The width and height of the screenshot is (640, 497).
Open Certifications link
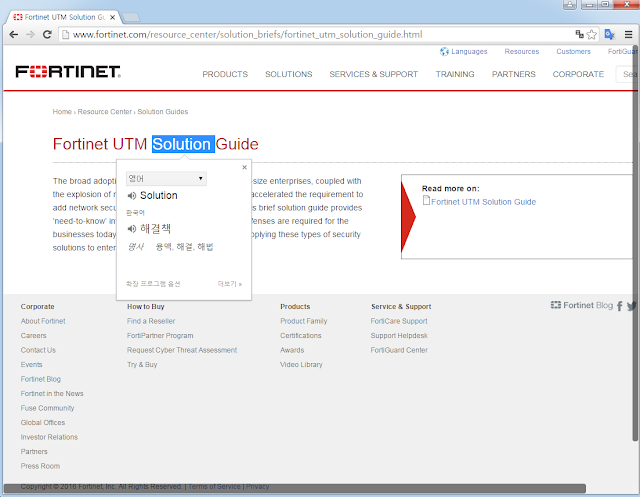click(x=300, y=336)
